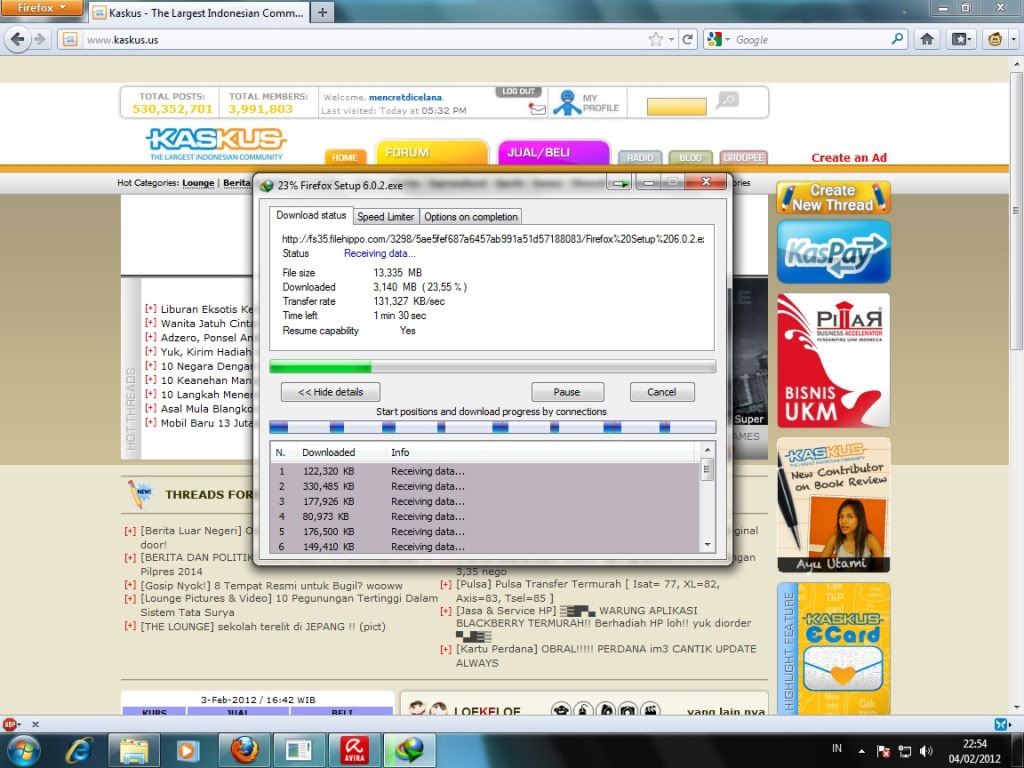The height and width of the screenshot is (768, 1024).
Task: Click the Greasemonkey monkey icon
Action: [x=995, y=39]
